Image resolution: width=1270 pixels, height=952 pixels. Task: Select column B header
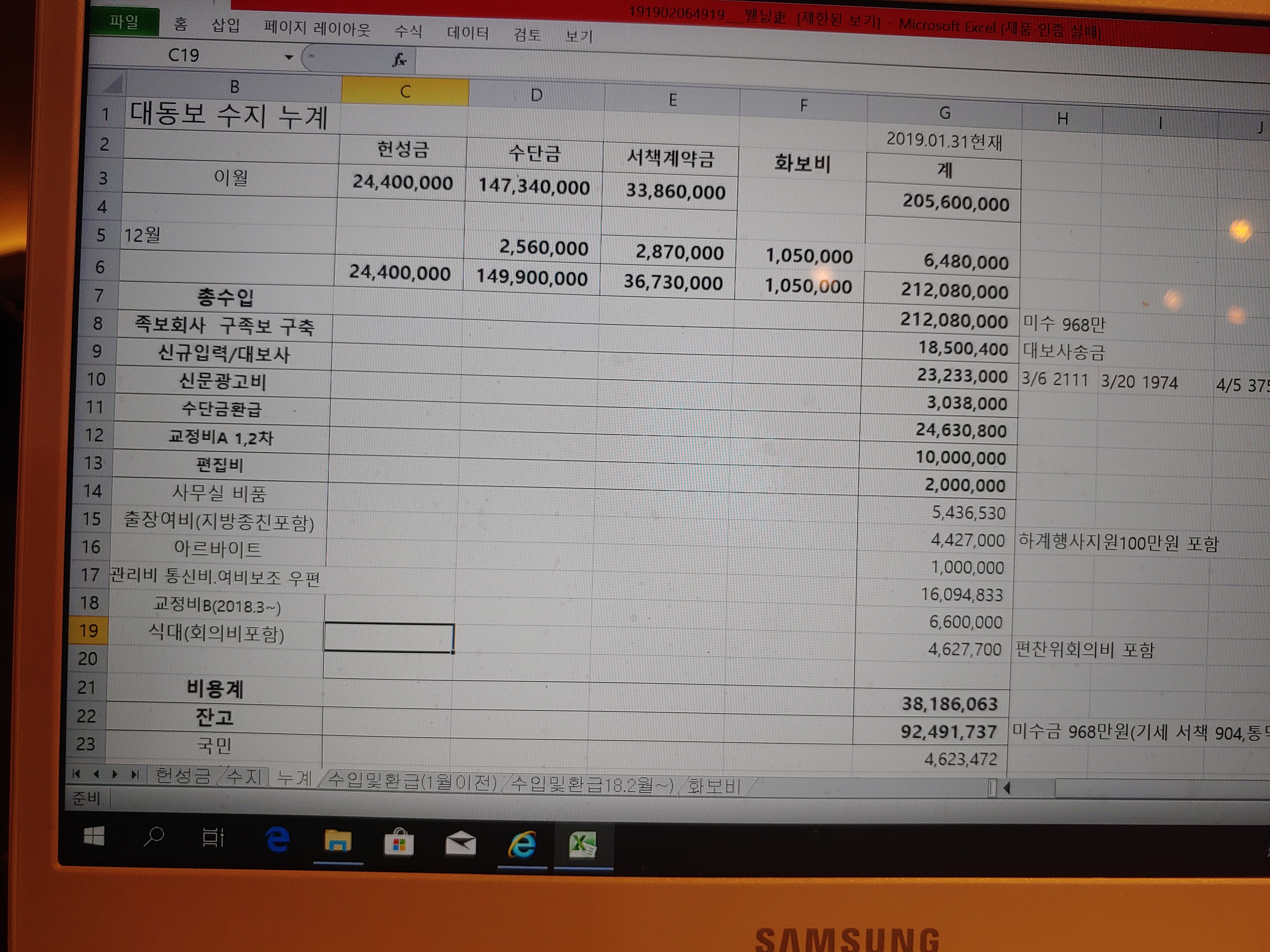(234, 87)
